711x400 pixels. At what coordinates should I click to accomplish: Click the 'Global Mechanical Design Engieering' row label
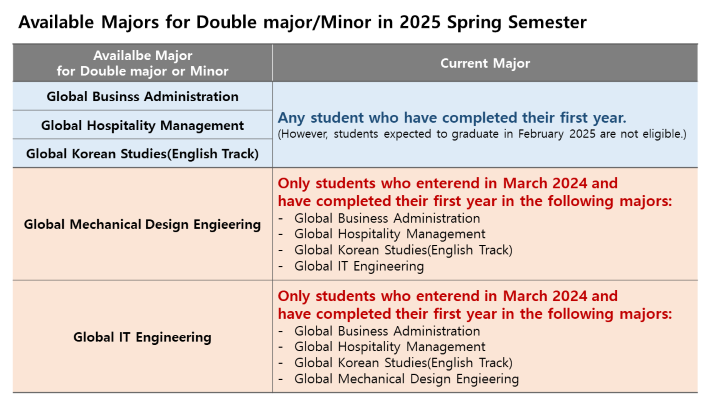click(142, 224)
